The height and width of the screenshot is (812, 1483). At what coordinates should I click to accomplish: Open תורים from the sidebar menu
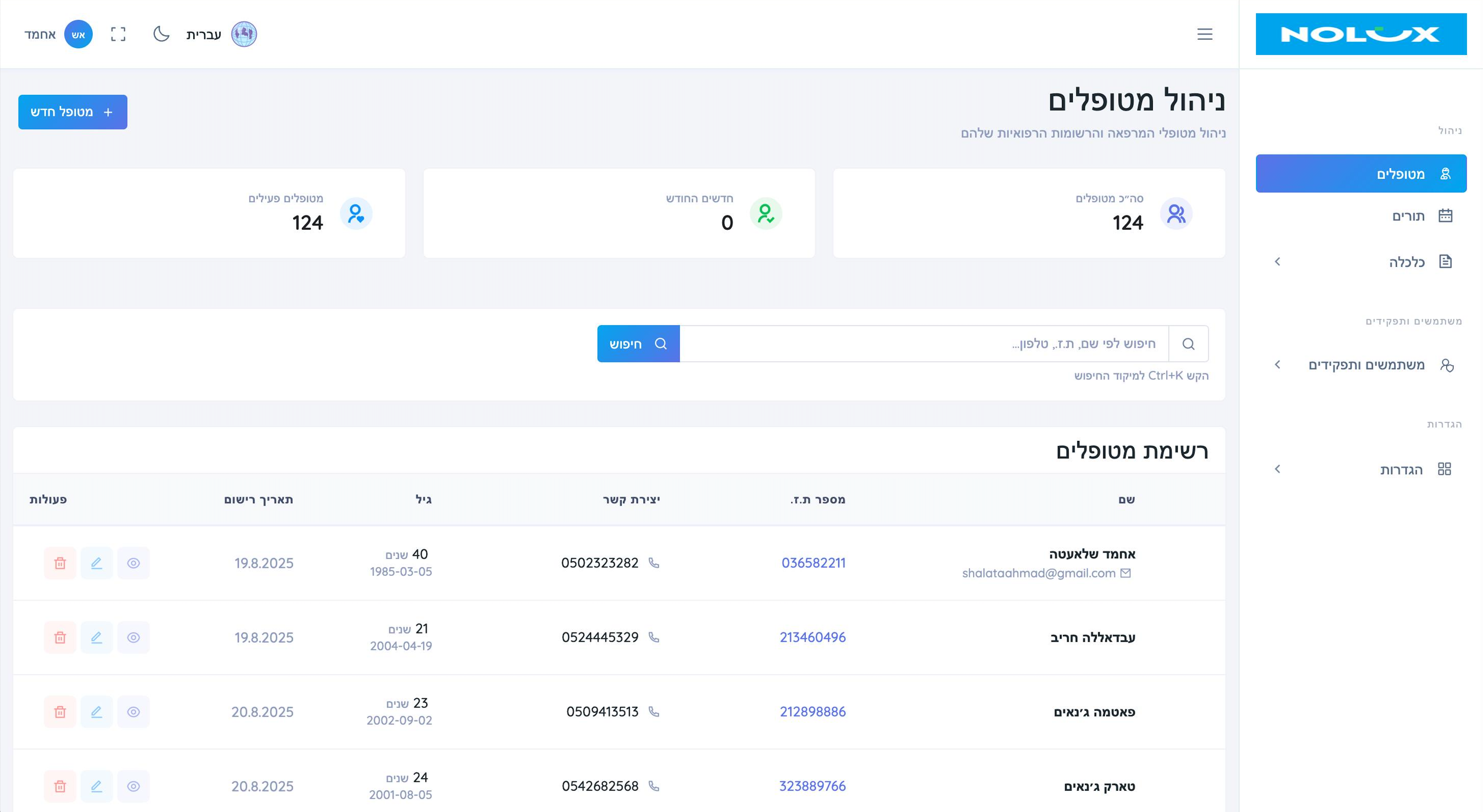tap(1408, 216)
